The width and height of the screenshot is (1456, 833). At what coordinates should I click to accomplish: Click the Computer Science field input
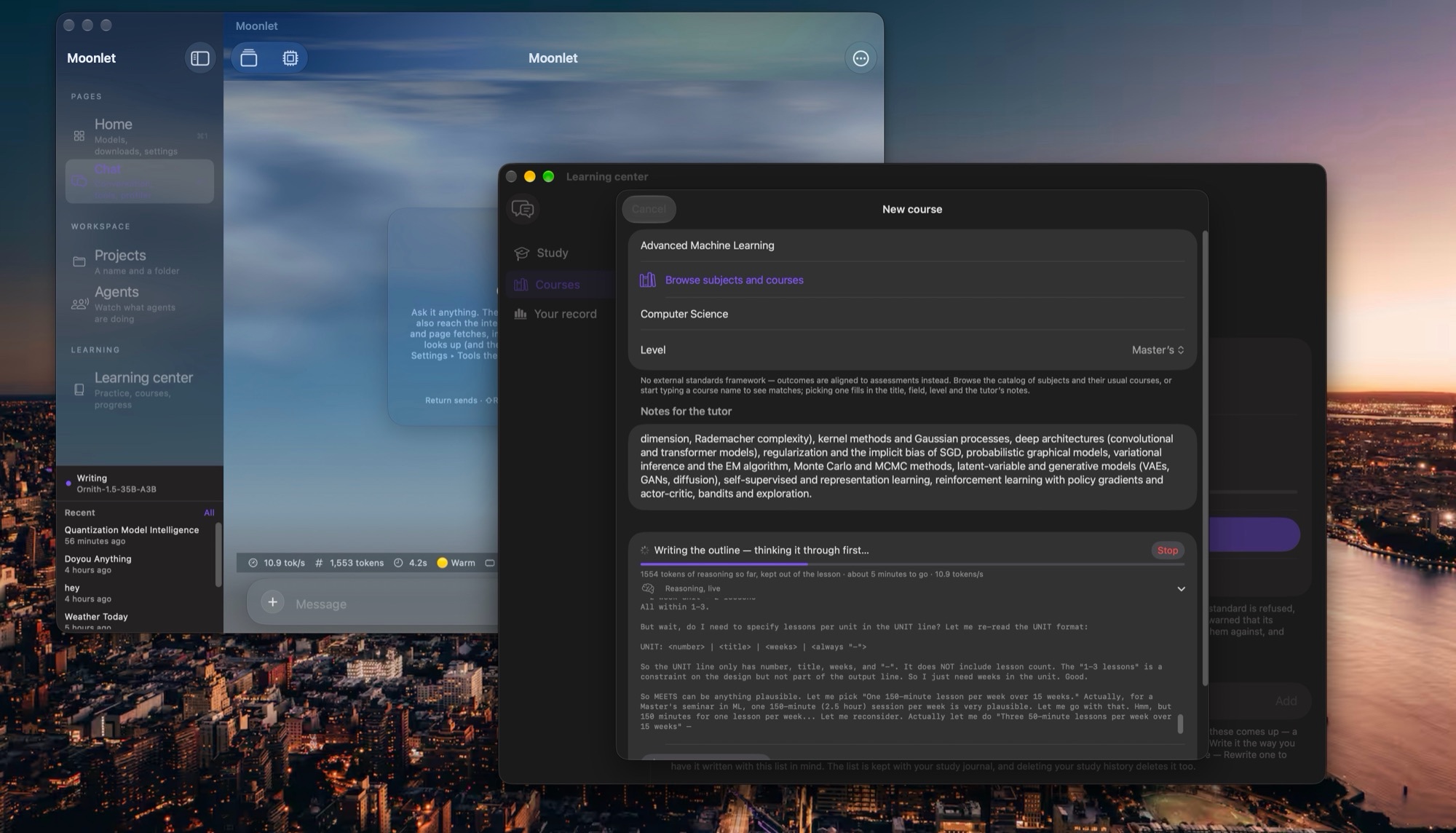(x=912, y=315)
